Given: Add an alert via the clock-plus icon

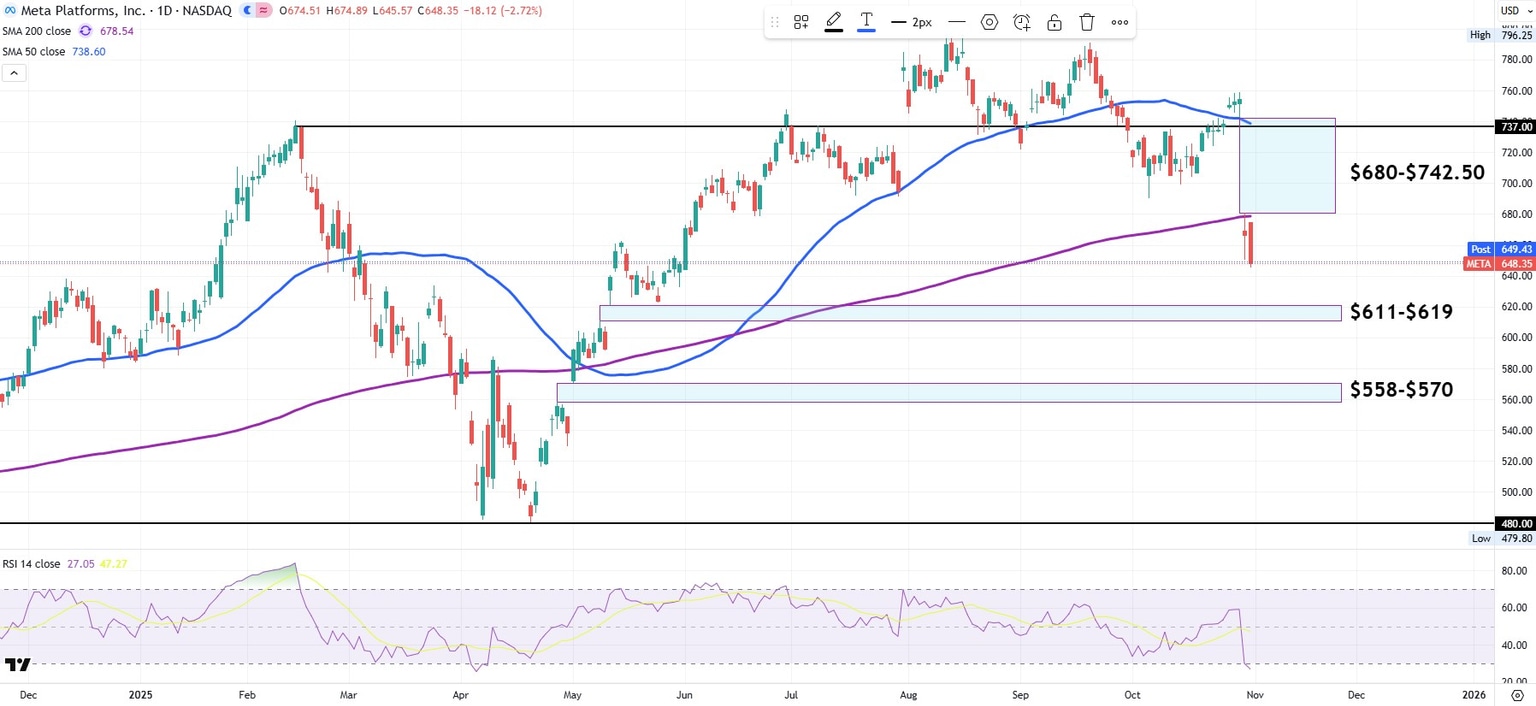Looking at the screenshot, I should [1022, 21].
